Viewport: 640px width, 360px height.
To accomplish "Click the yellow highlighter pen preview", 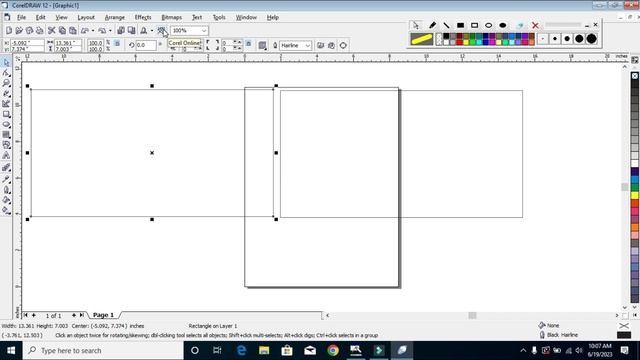I will coord(422,39).
